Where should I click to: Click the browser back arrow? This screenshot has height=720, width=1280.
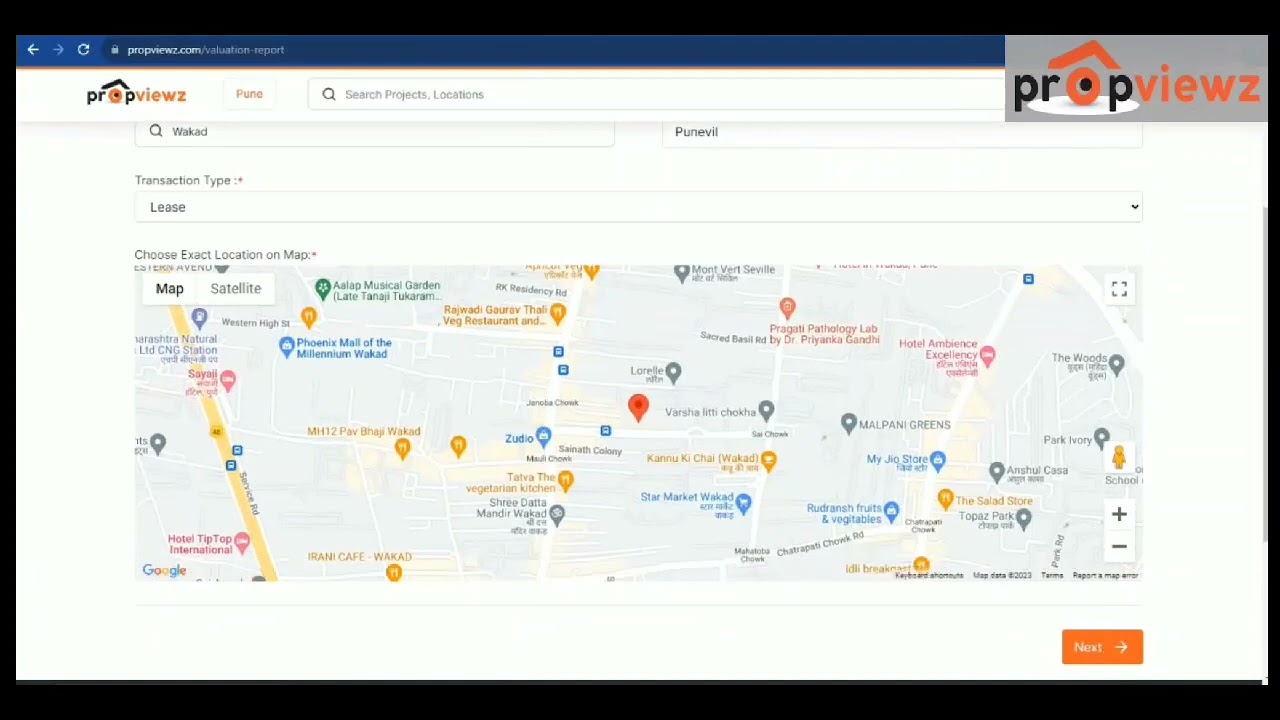click(x=33, y=49)
